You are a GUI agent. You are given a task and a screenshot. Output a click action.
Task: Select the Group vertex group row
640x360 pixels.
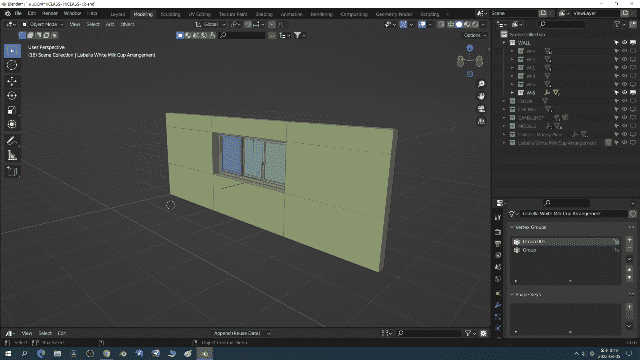tap(565, 250)
